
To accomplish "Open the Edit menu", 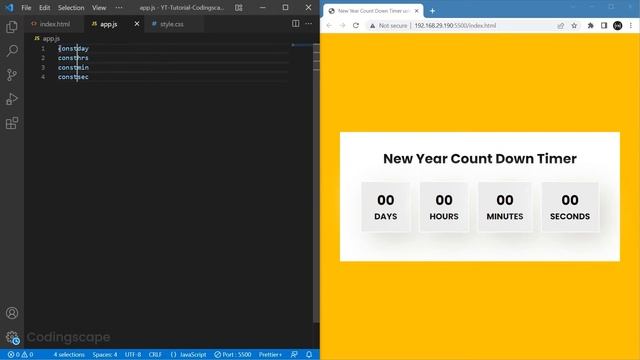I will tap(44, 7).
